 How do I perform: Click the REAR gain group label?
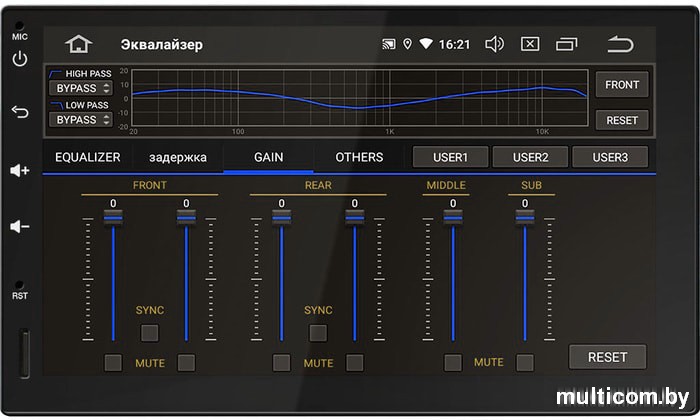point(318,185)
